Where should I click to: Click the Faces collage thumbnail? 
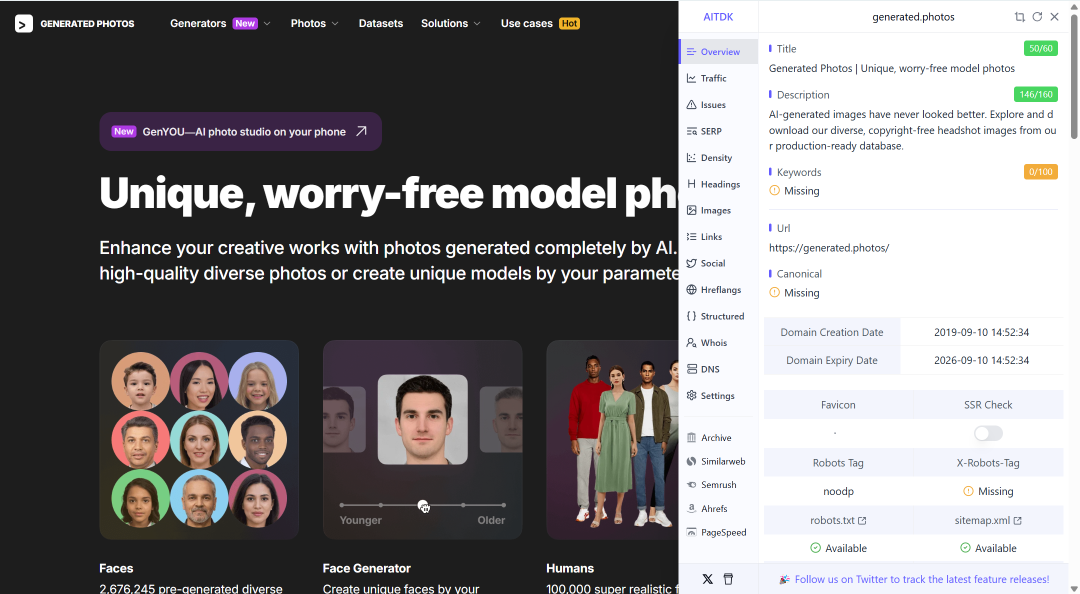(199, 440)
